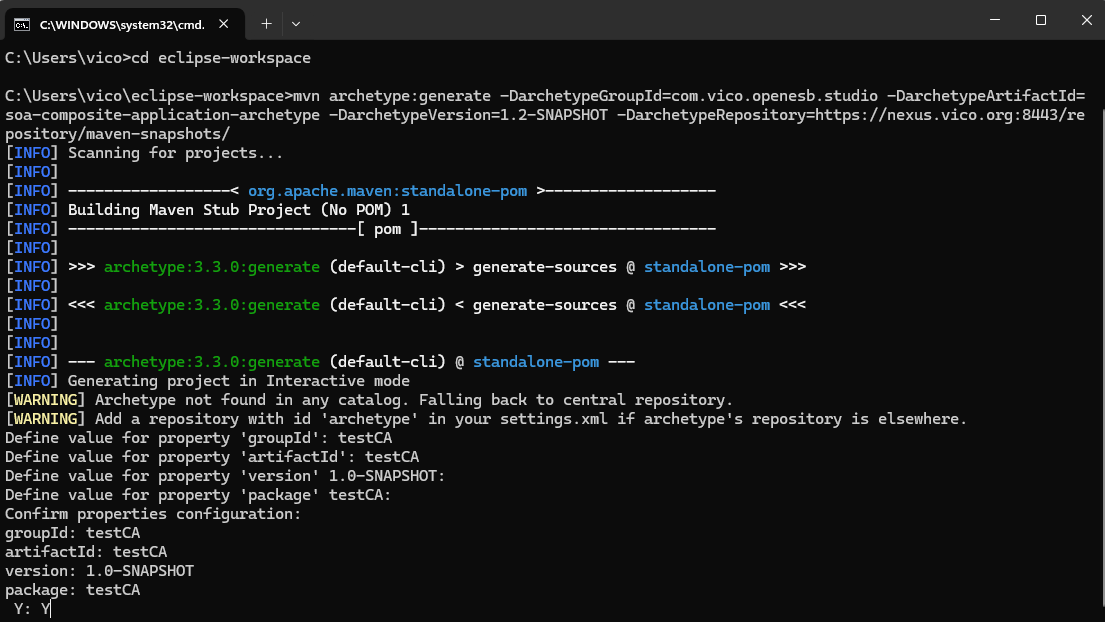Click the 'mvn archetype:generate' command text

tap(392, 96)
